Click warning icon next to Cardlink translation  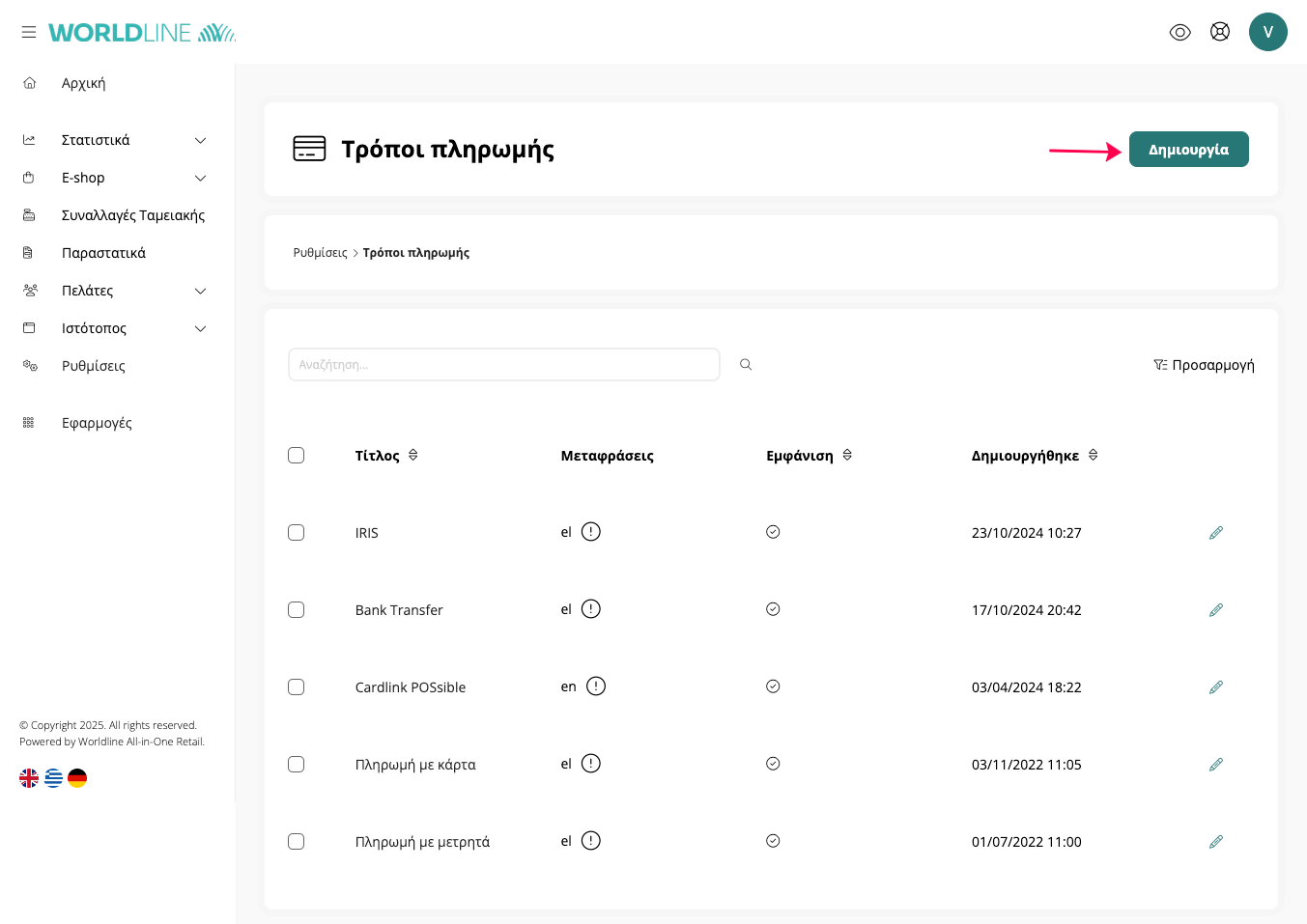(596, 686)
